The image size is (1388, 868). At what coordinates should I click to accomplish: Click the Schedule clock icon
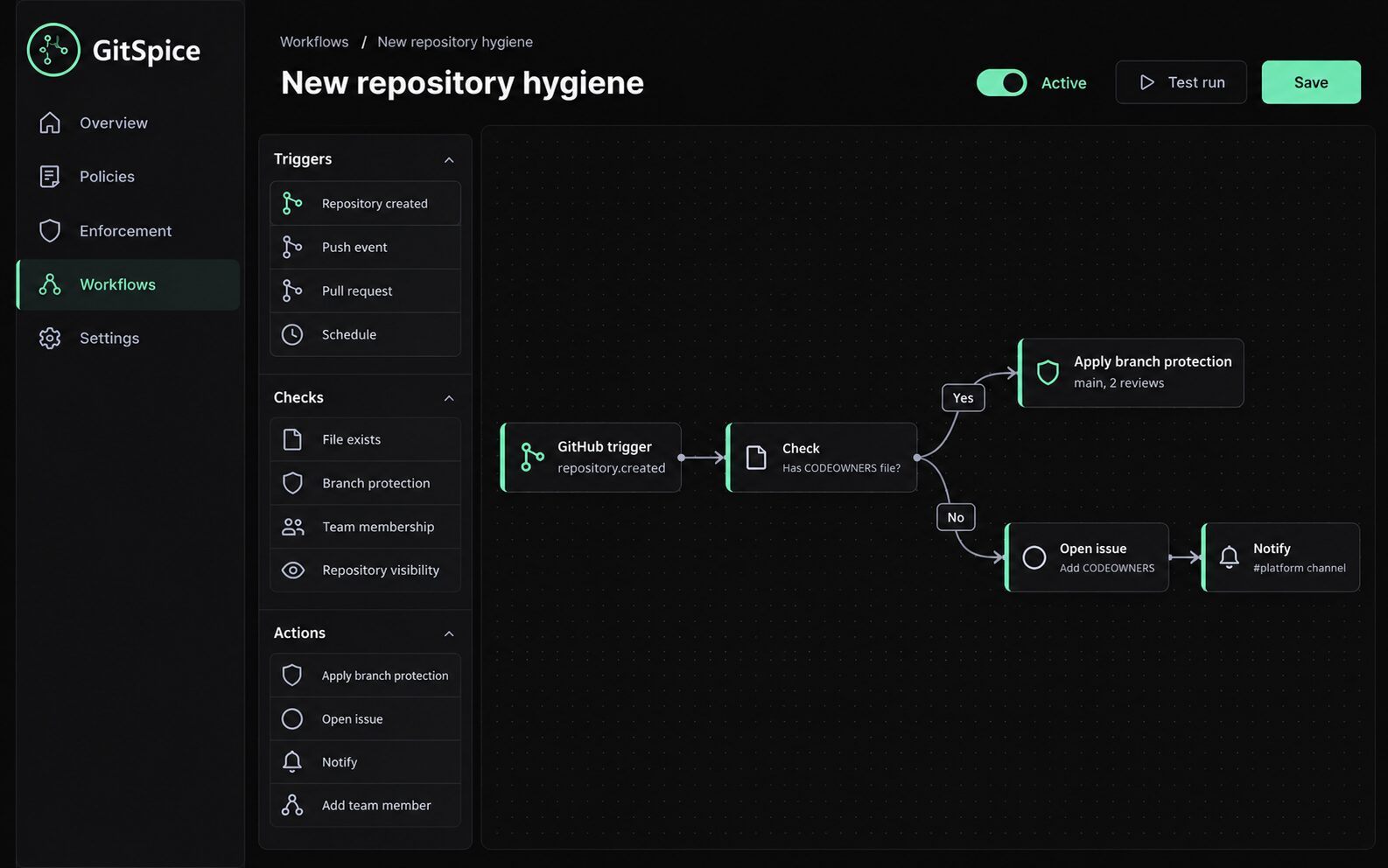pyautogui.click(x=292, y=334)
